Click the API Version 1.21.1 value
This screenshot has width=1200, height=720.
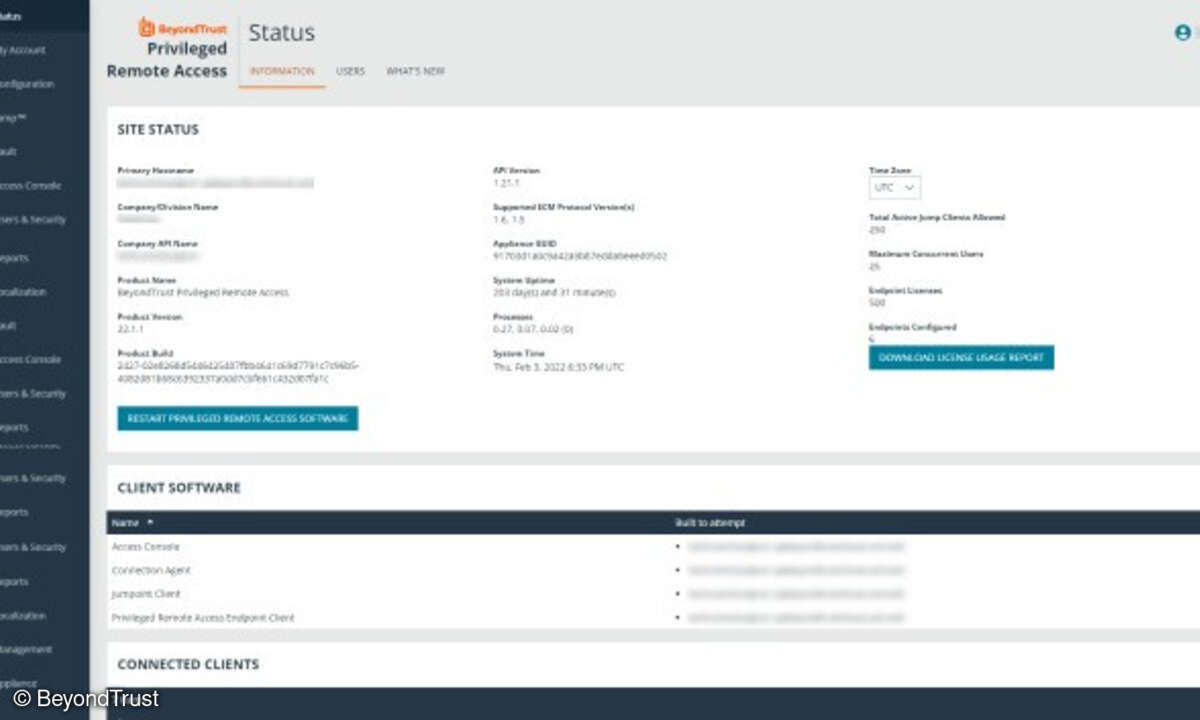[507, 183]
